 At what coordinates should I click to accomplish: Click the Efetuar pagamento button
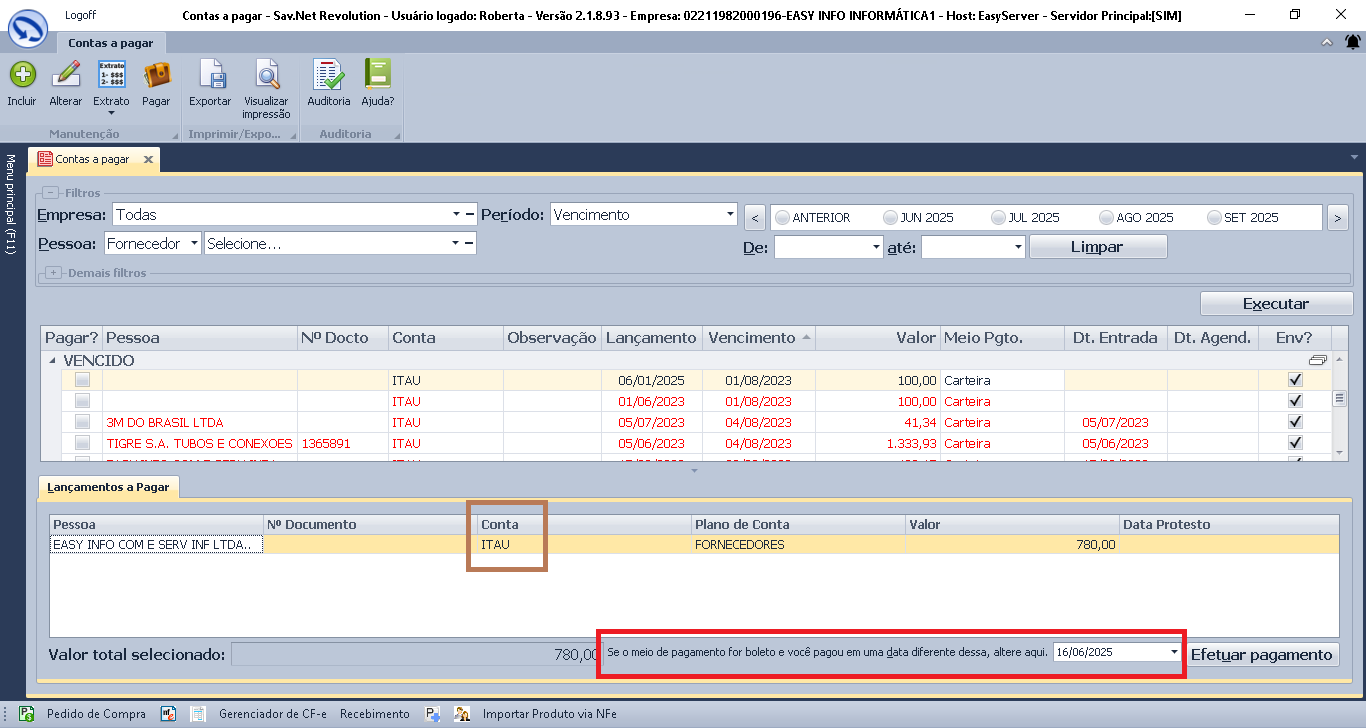[1263, 654]
